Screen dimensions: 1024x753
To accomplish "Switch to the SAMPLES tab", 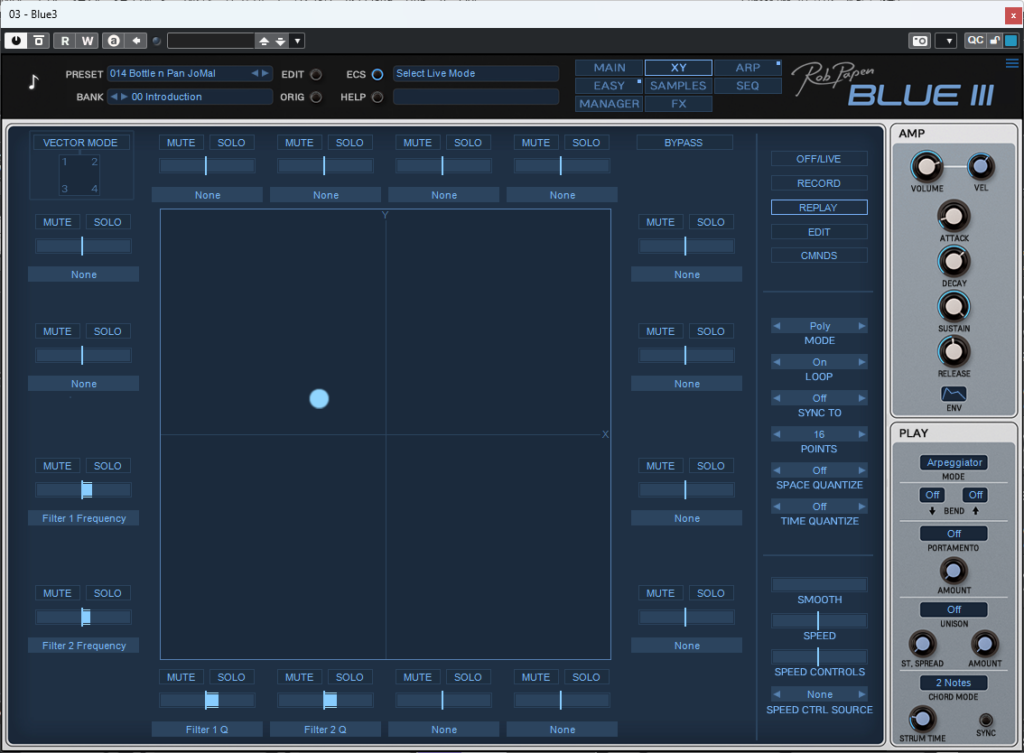I will 677,85.
